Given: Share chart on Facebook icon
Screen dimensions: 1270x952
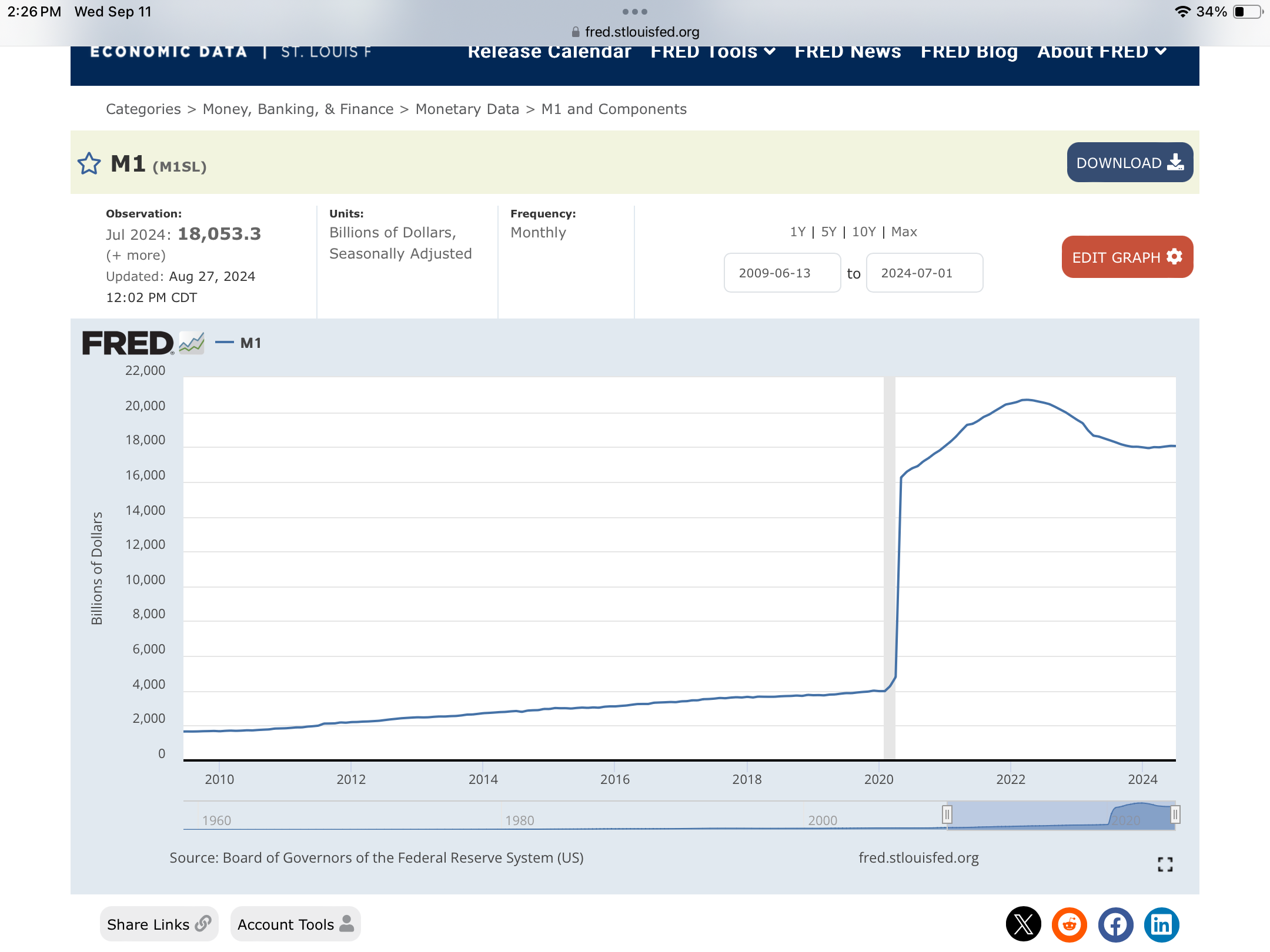Looking at the screenshot, I should 1115,924.
